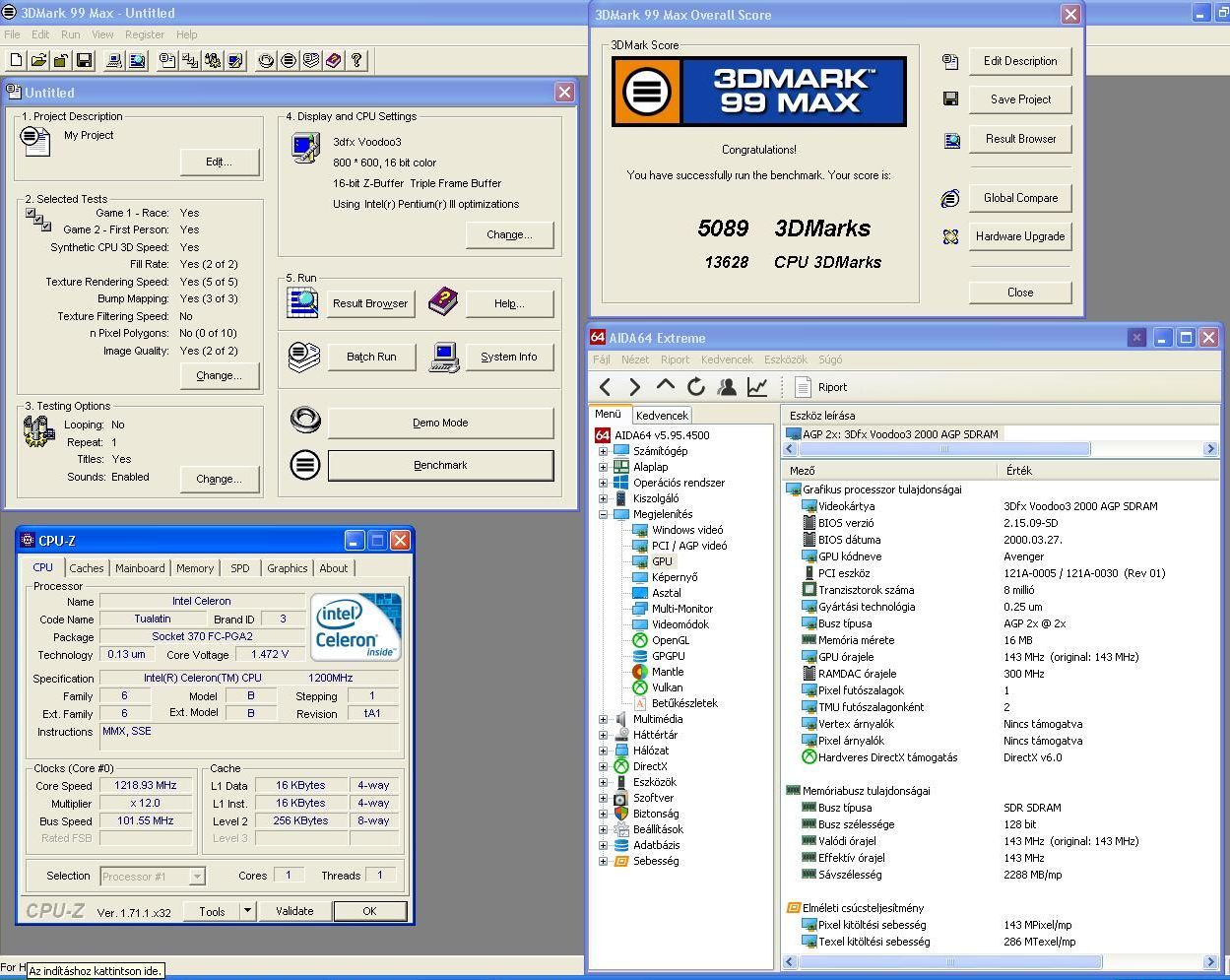Open the Run menu in 3DMark
The image size is (1230, 980).
click(x=70, y=34)
